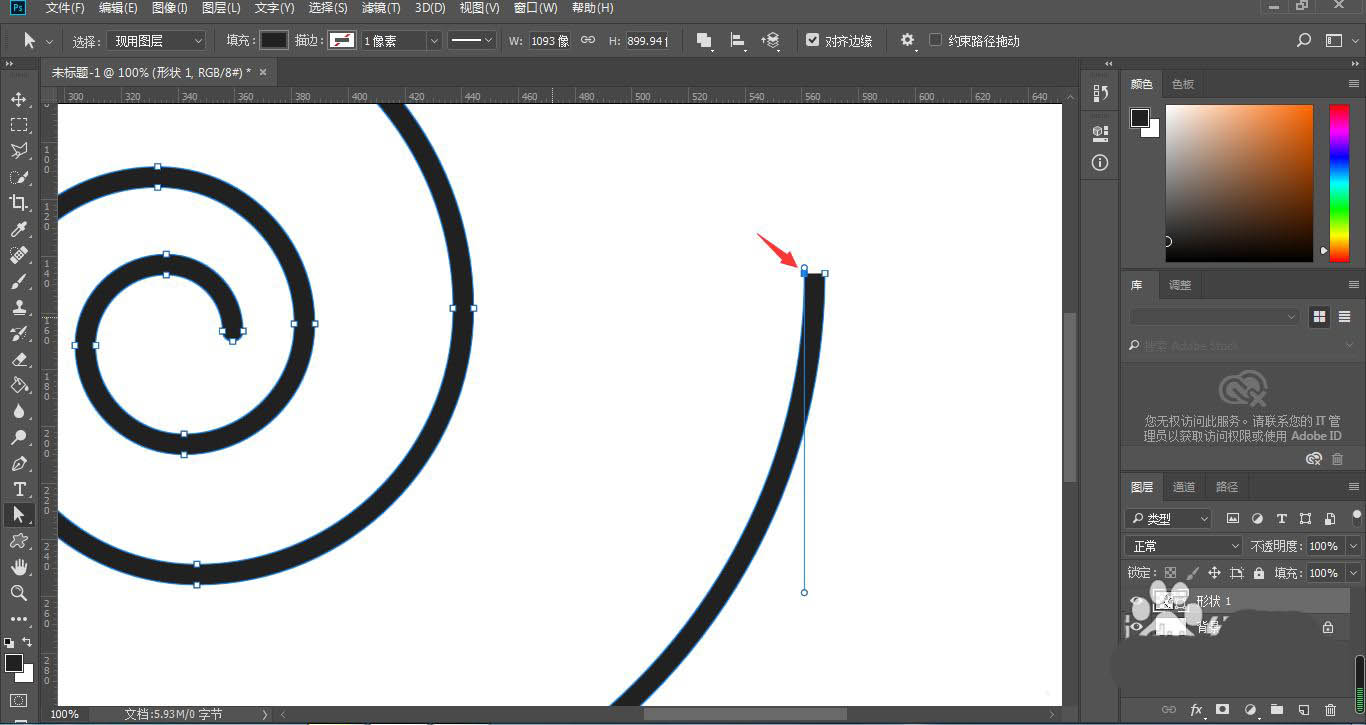This screenshot has height=725, width=1366.
Task: Switch to the 色板 tab
Action: click(1183, 84)
